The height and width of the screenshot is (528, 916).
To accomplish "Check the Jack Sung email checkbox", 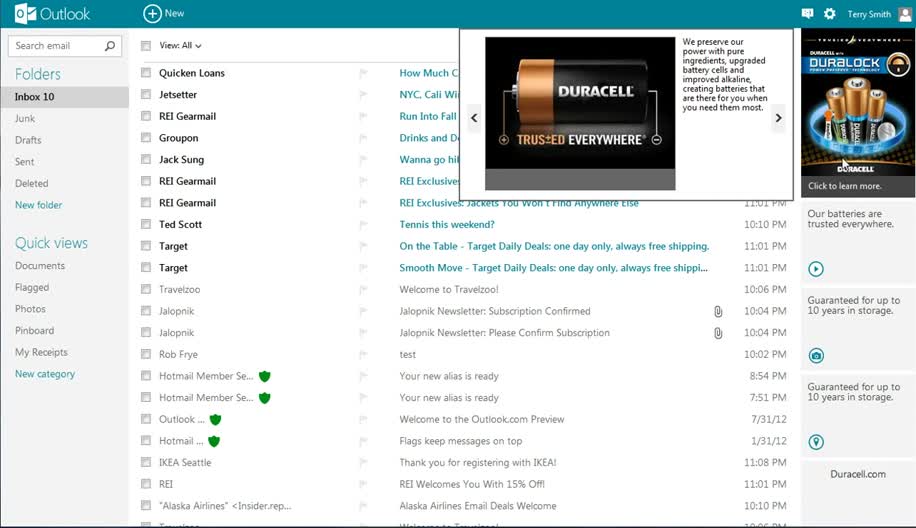I will [146, 159].
